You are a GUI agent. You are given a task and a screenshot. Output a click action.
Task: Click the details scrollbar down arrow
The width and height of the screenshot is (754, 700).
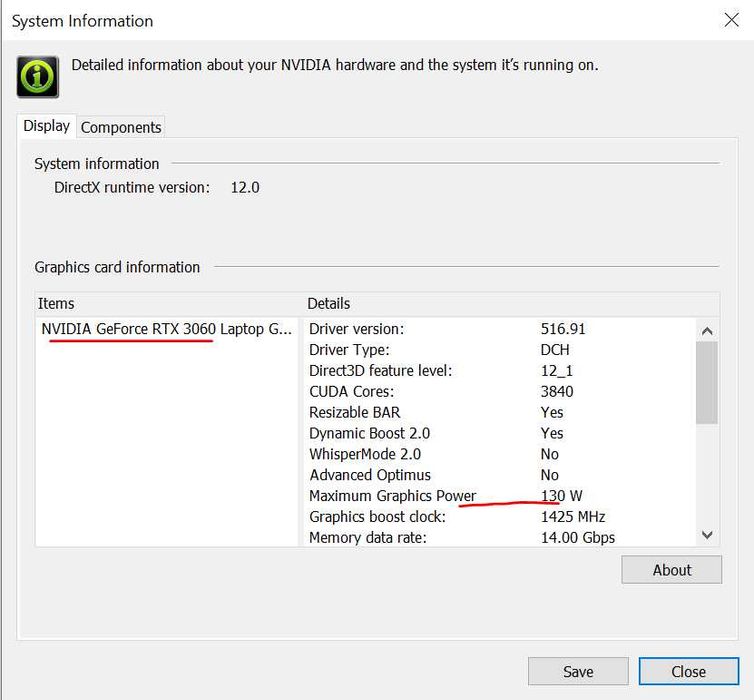(x=707, y=535)
